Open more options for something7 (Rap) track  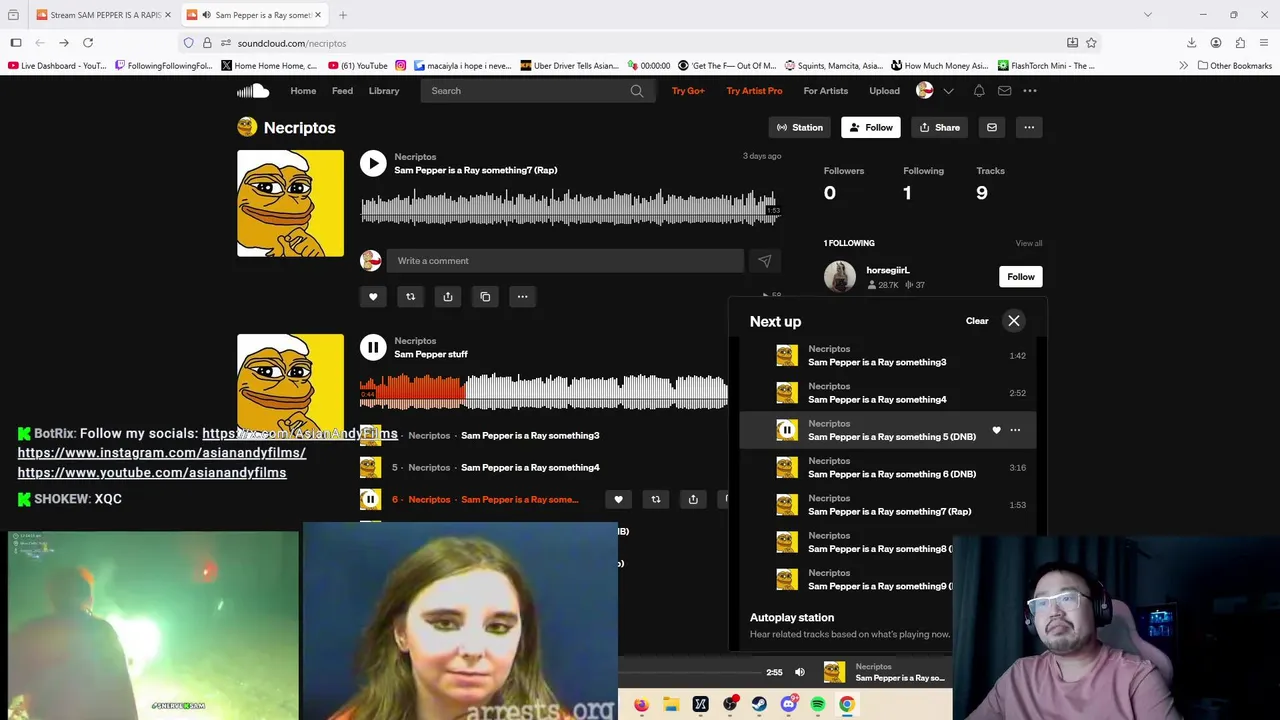tap(522, 296)
